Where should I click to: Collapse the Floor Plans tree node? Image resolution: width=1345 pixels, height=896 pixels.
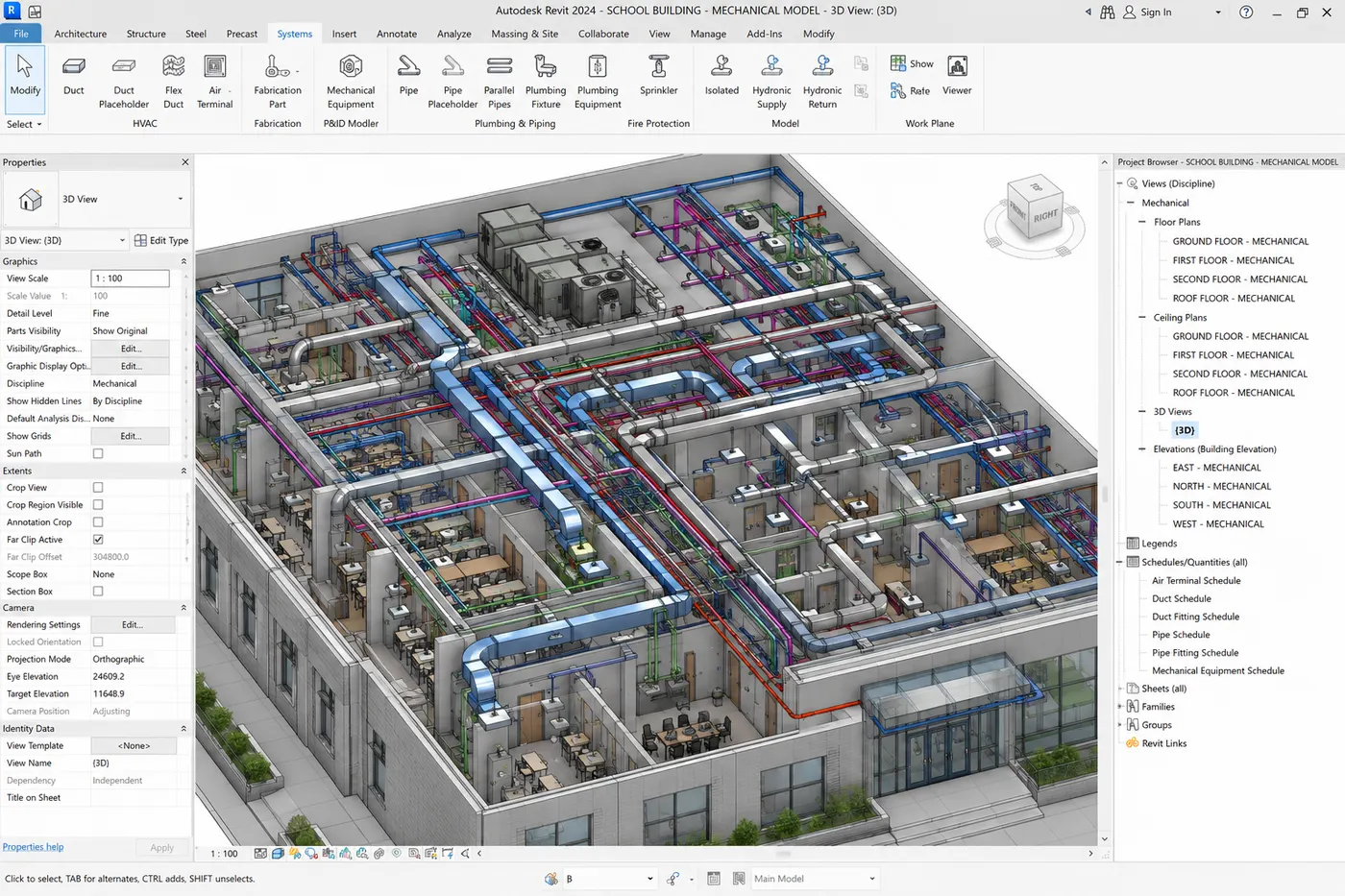(1142, 222)
